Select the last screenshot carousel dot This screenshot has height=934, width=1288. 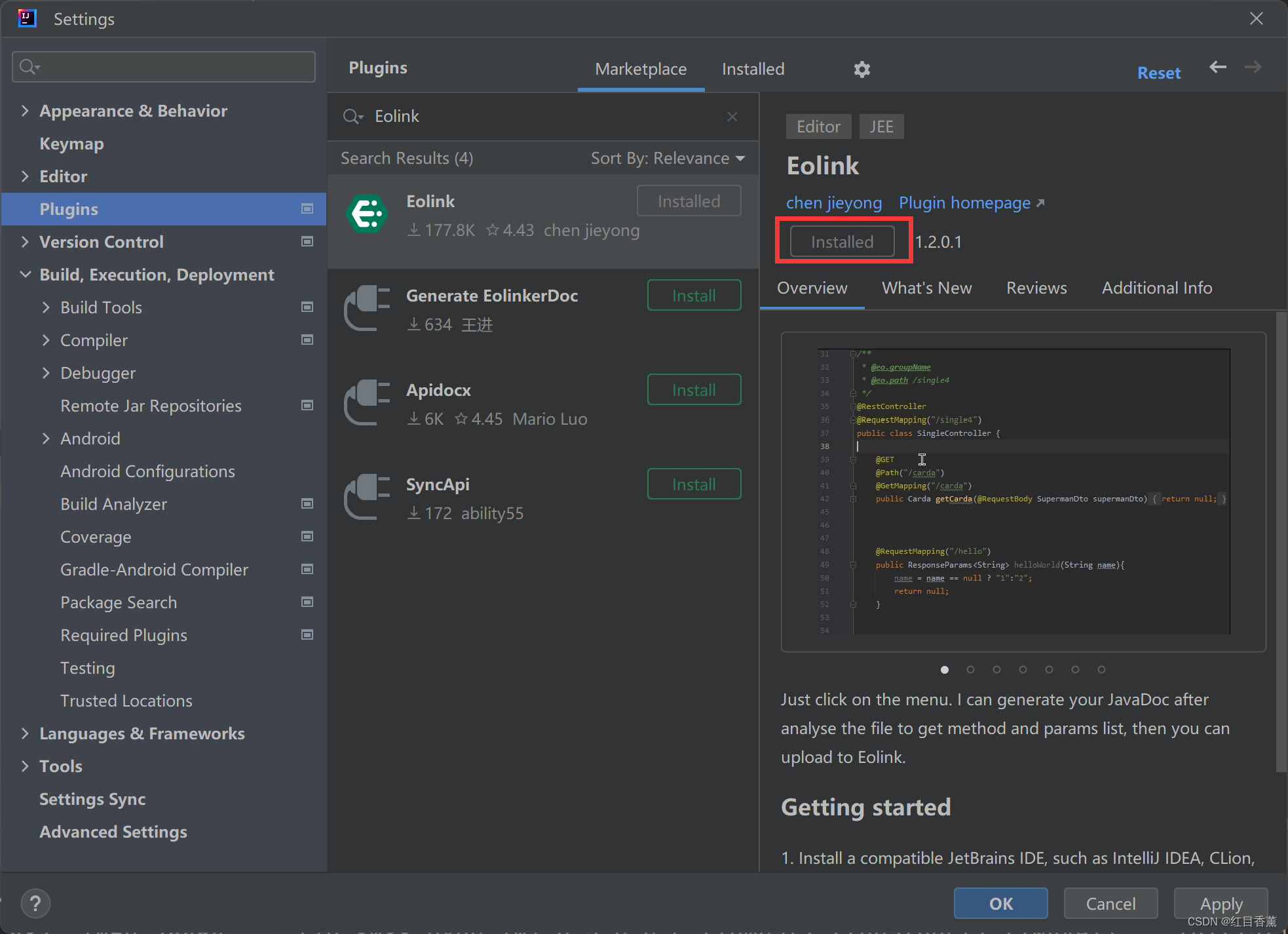[1101, 669]
